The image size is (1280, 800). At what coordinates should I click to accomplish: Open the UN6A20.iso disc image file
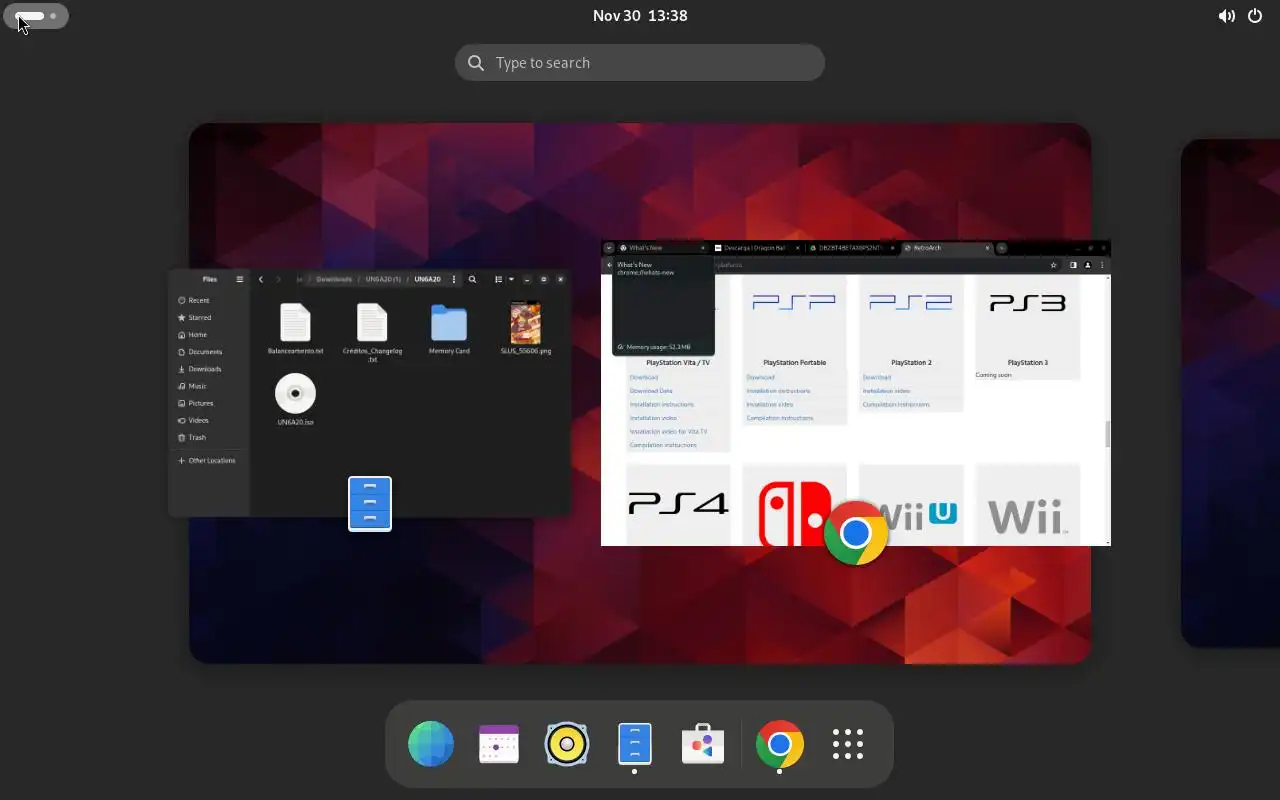tap(295, 400)
